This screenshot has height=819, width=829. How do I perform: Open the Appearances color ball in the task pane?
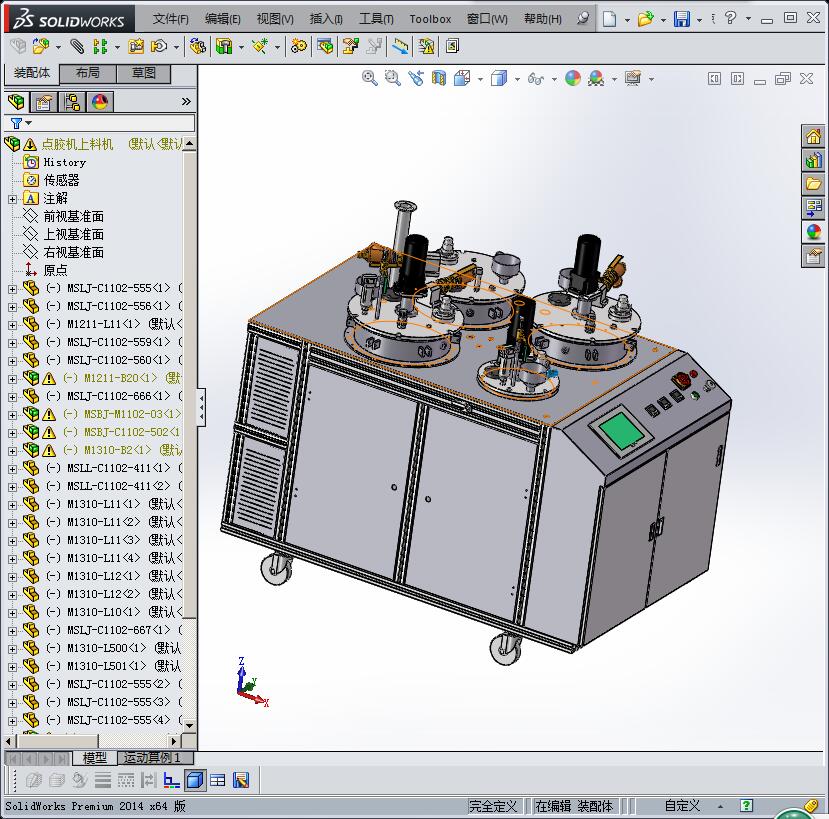(x=813, y=232)
